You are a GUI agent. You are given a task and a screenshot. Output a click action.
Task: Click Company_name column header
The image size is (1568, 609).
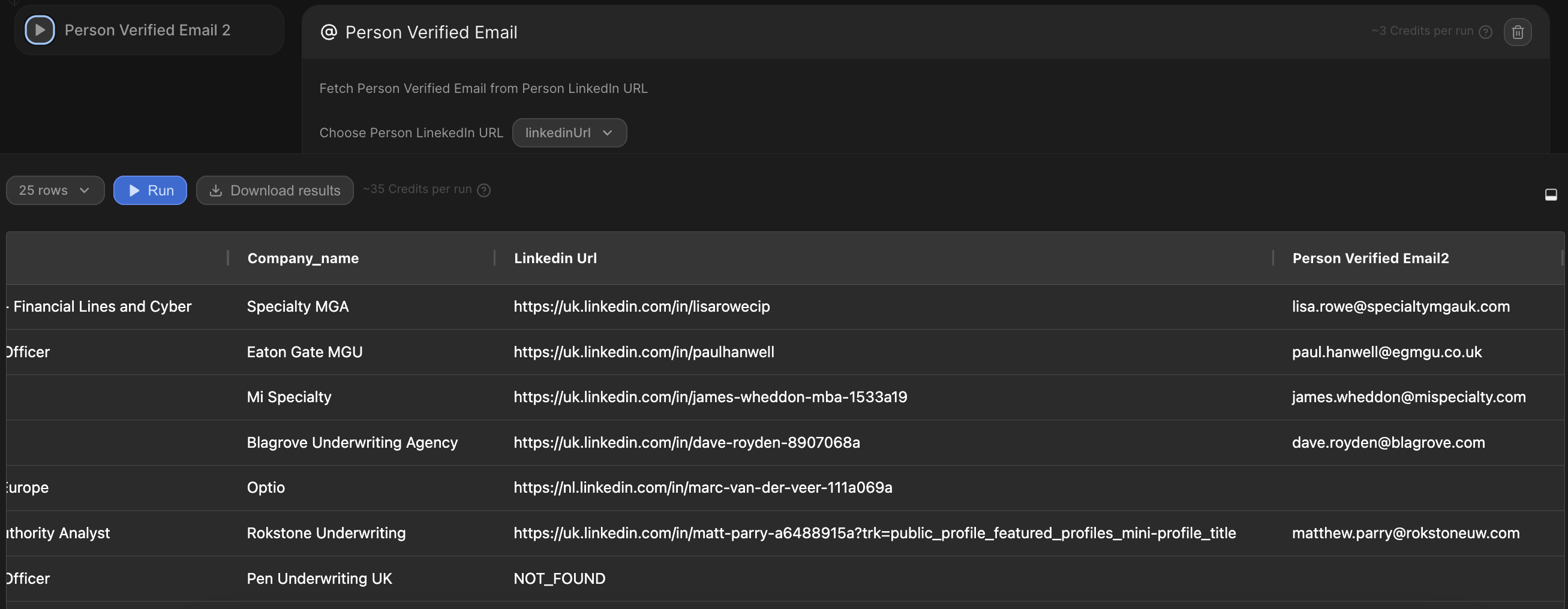point(303,258)
